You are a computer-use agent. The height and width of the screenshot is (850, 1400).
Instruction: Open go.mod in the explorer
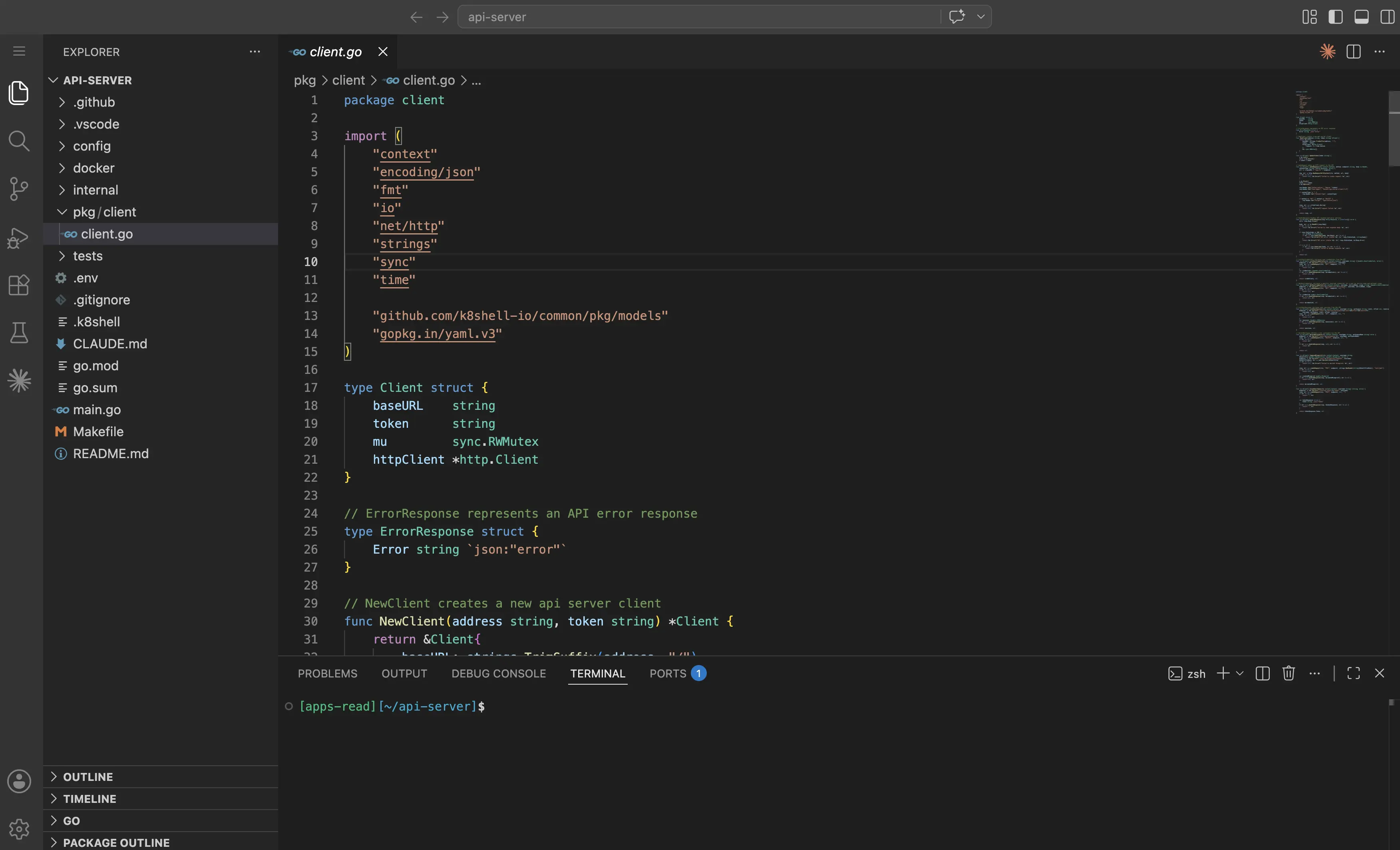click(161, 366)
